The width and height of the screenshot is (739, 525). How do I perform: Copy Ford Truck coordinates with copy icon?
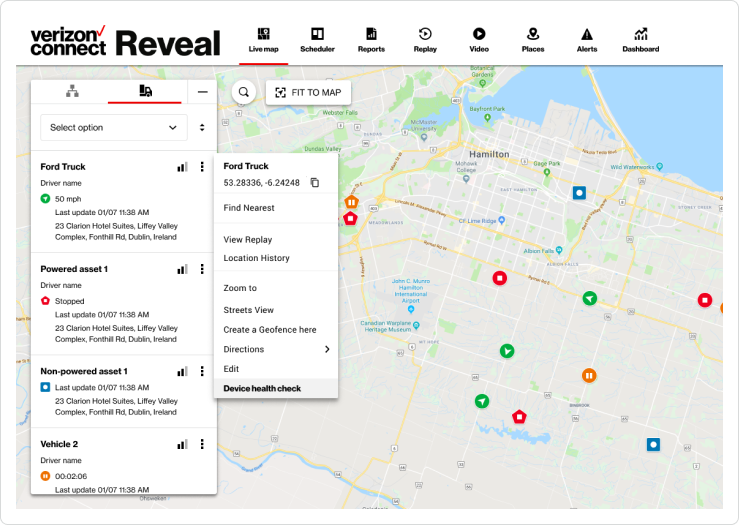click(314, 183)
